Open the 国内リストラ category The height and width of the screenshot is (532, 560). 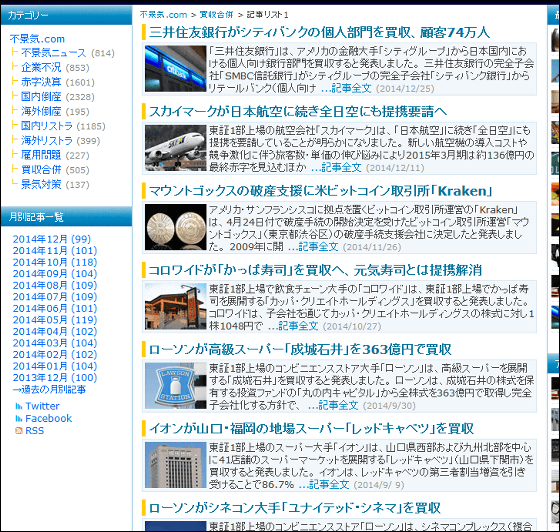click(47, 126)
